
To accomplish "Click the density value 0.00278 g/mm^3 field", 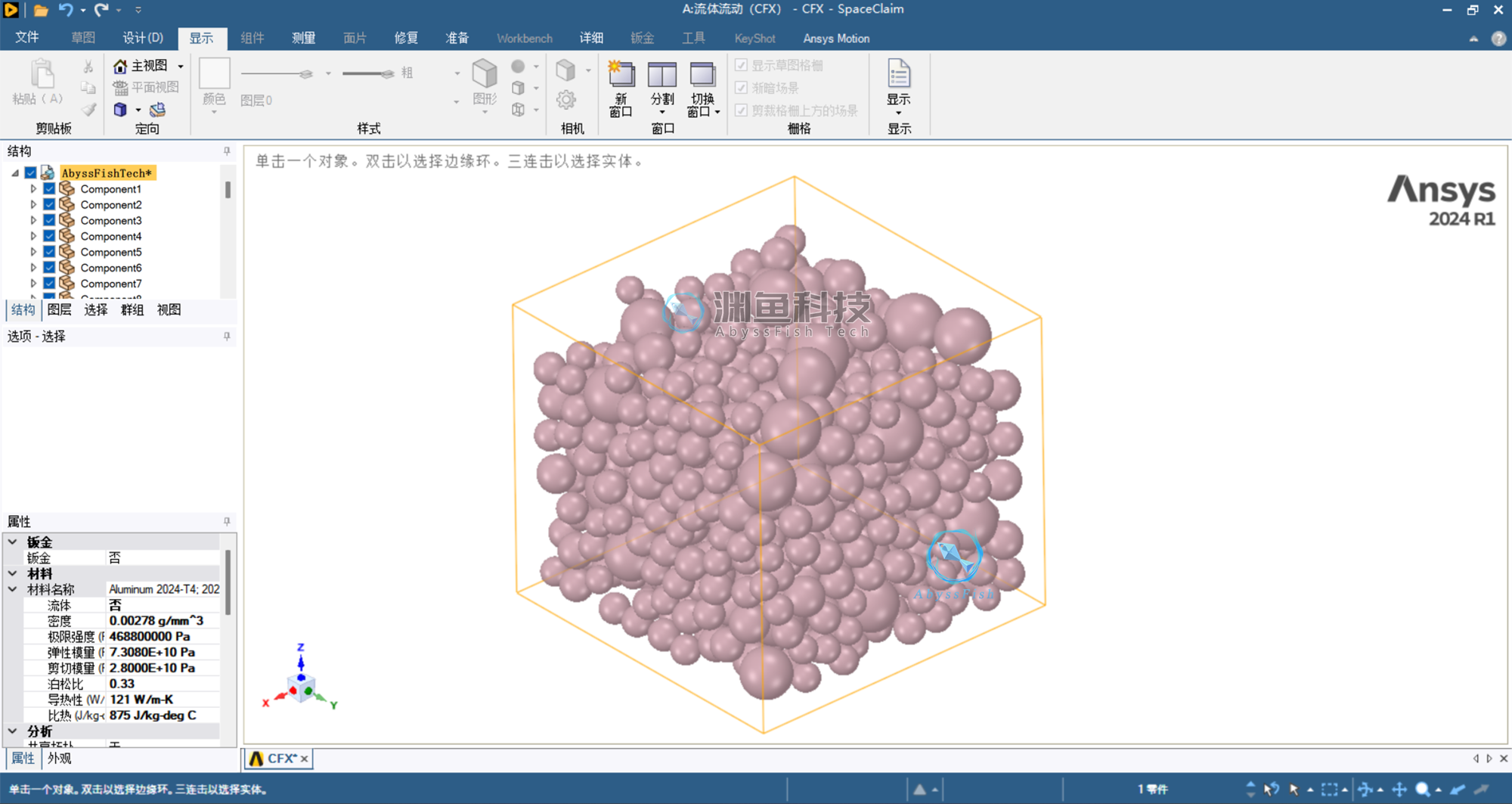I will click(163, 620).
